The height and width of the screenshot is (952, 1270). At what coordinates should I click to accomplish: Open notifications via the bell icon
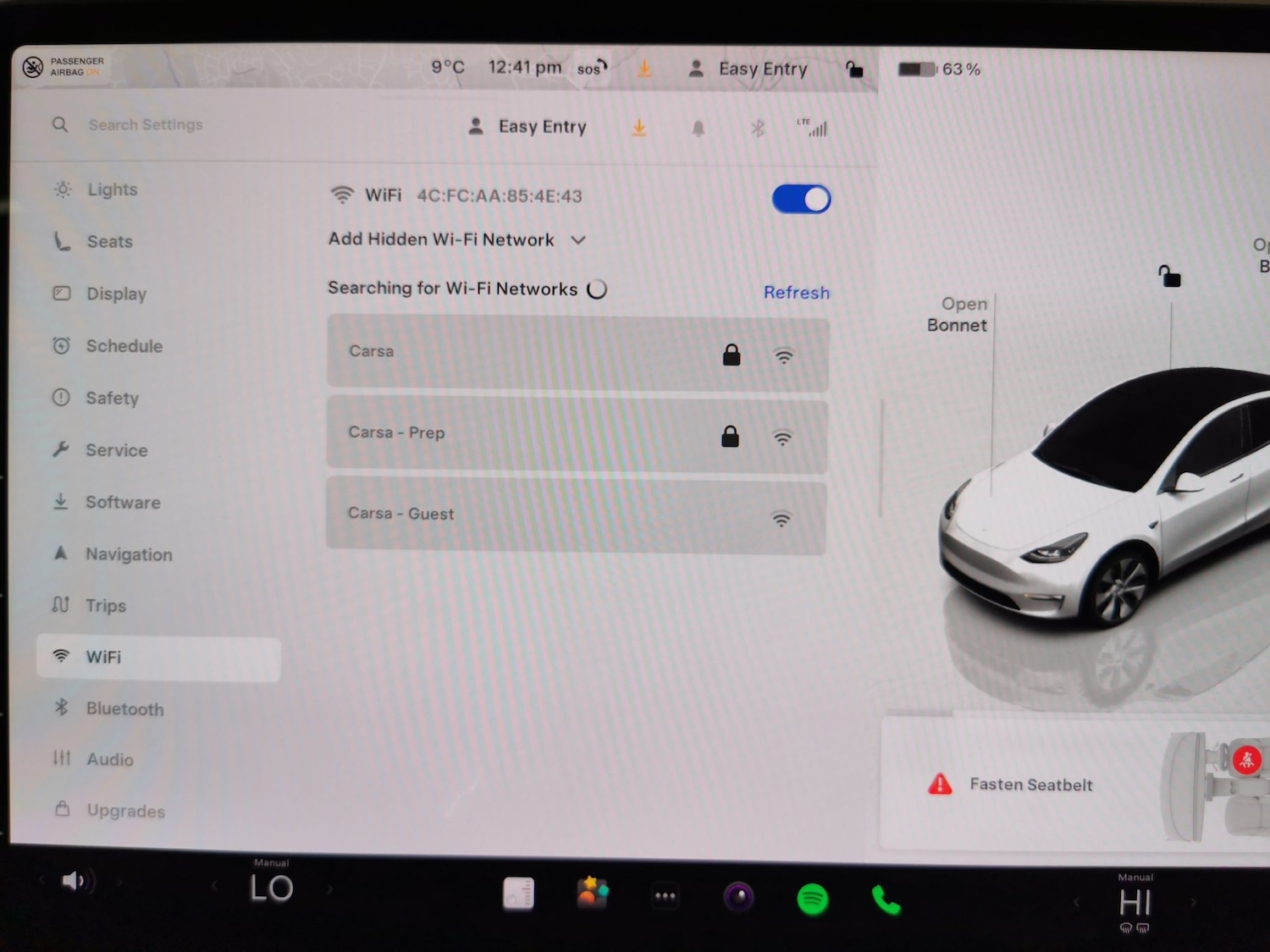tap(698, 127)
